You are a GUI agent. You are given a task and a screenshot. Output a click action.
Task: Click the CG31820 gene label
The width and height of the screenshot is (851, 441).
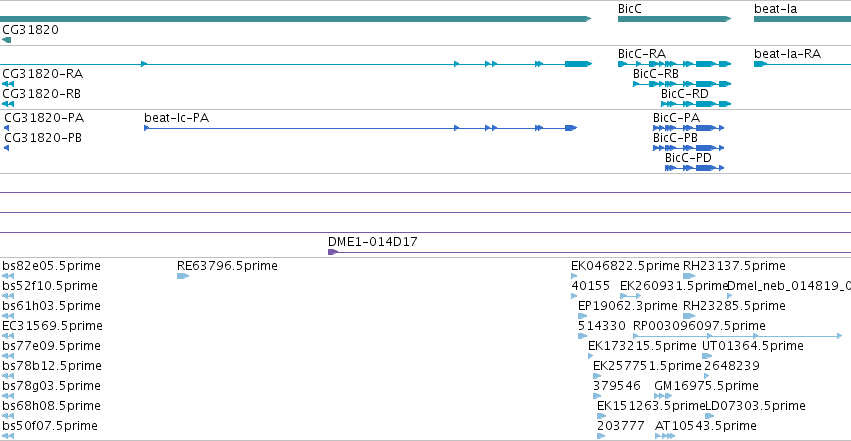(x=30, y=29)
